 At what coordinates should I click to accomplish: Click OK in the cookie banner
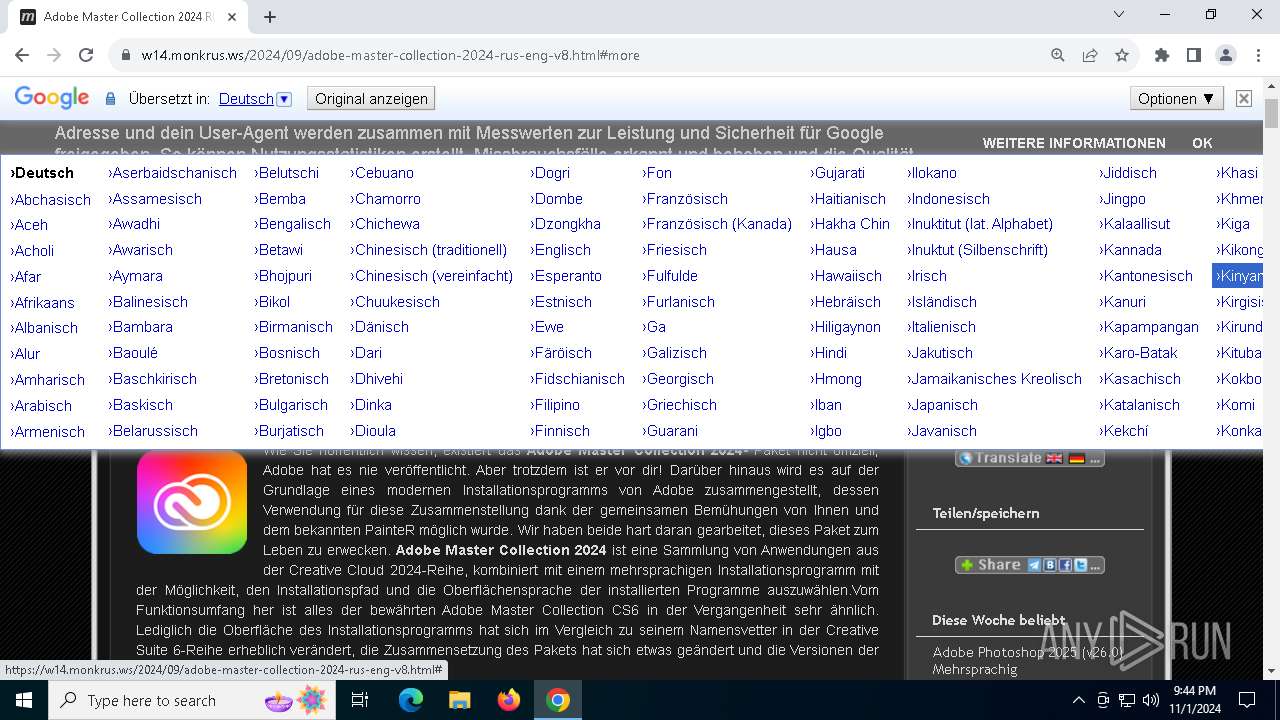point(1202,143)
